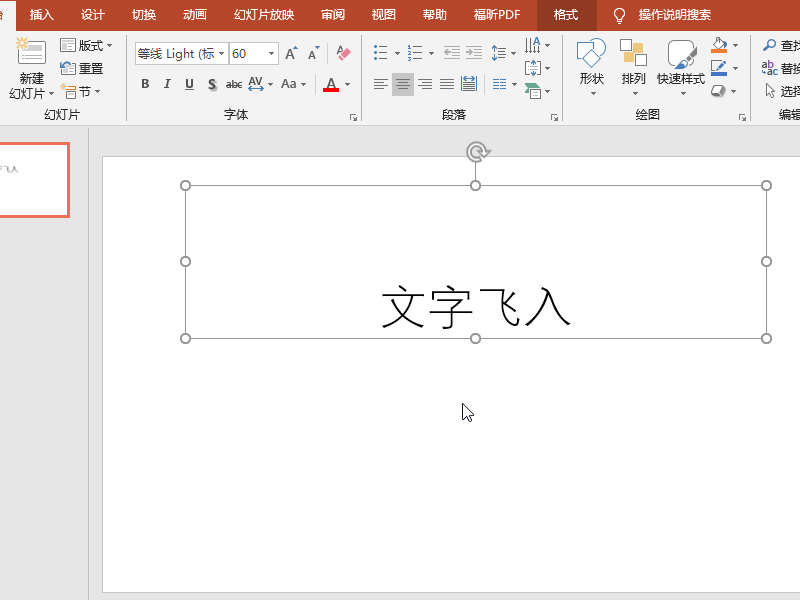Open the Section (节) dropdown
The width and height of the screenshot is (800, 600).
80,91
